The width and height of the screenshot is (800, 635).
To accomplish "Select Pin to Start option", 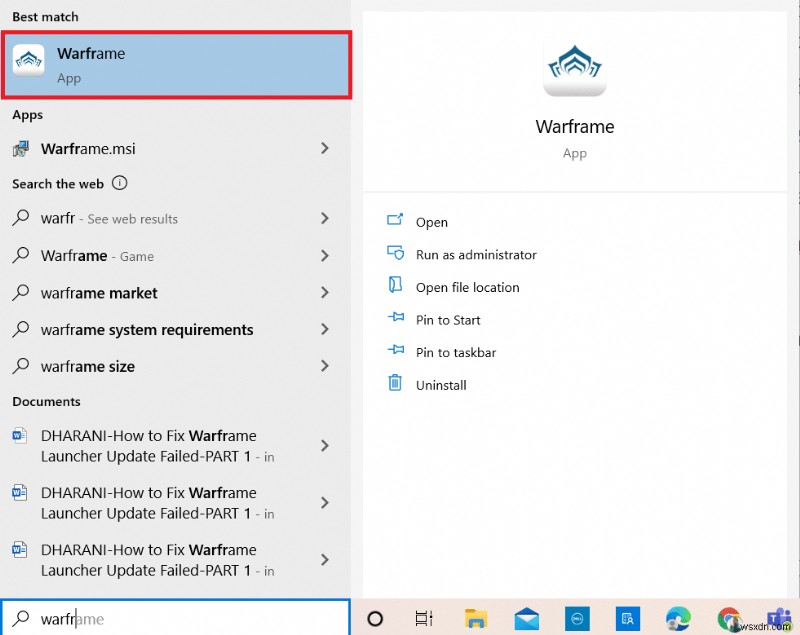I will (x=448, y=320).
